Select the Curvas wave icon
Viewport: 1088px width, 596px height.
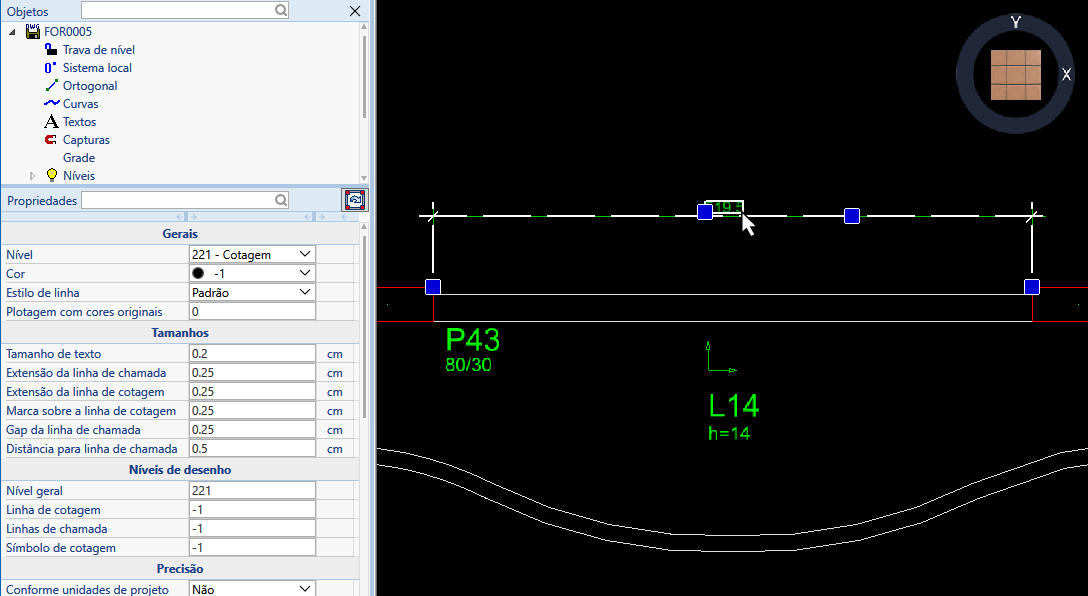51,104
